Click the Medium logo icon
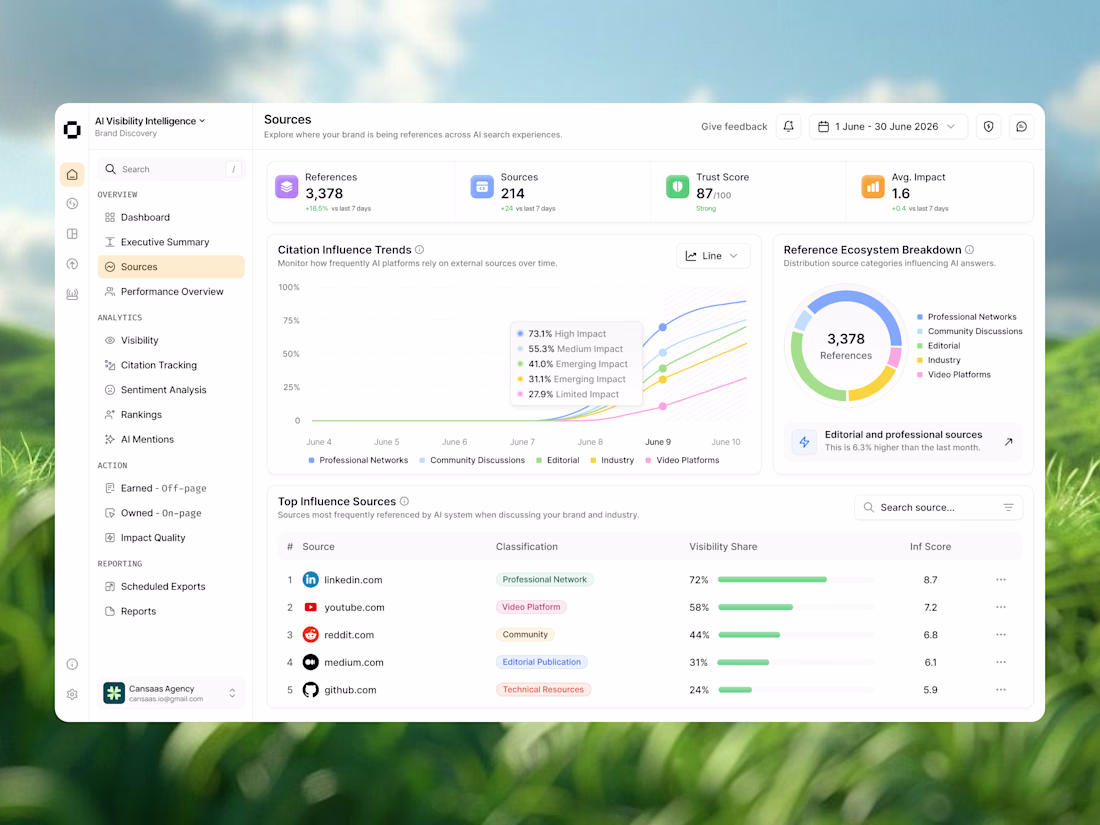1100x825 pixels. 310,662
